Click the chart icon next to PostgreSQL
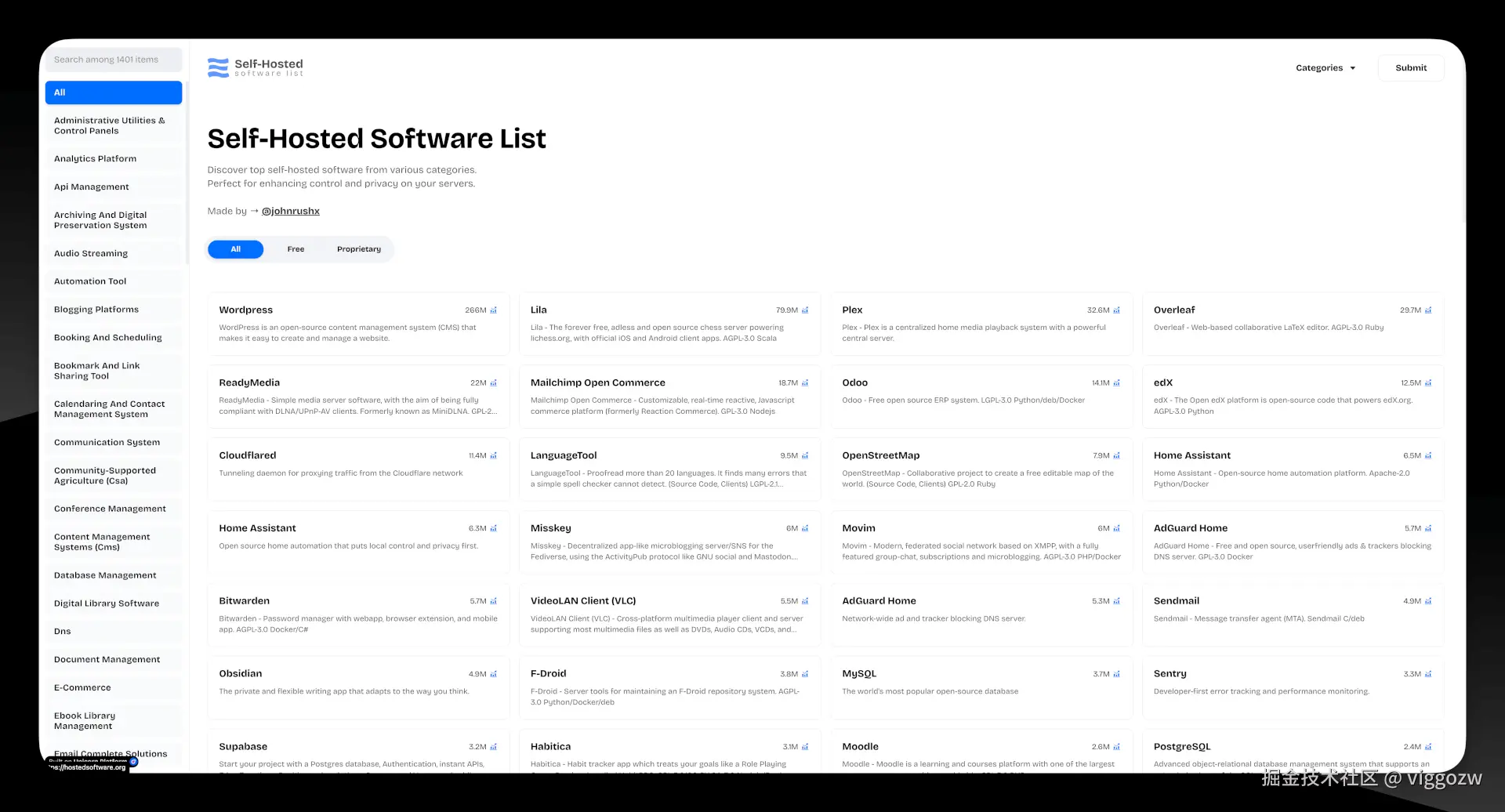This screenshot has height=812, width=1505. click(1428, 747)
